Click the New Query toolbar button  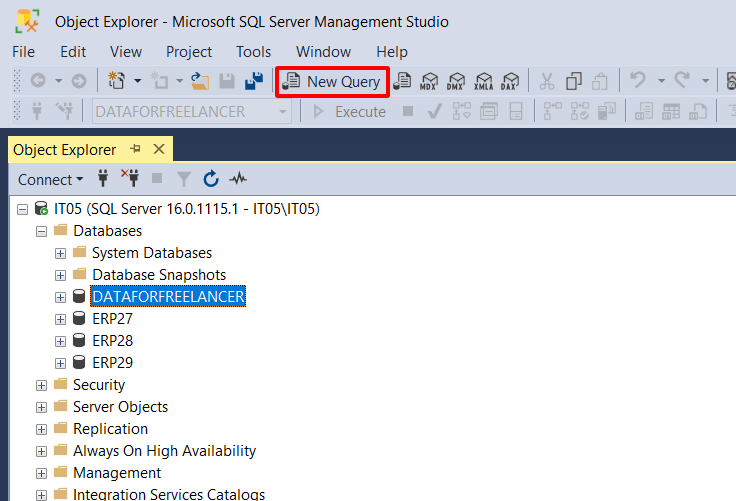[x=332, y=82]
